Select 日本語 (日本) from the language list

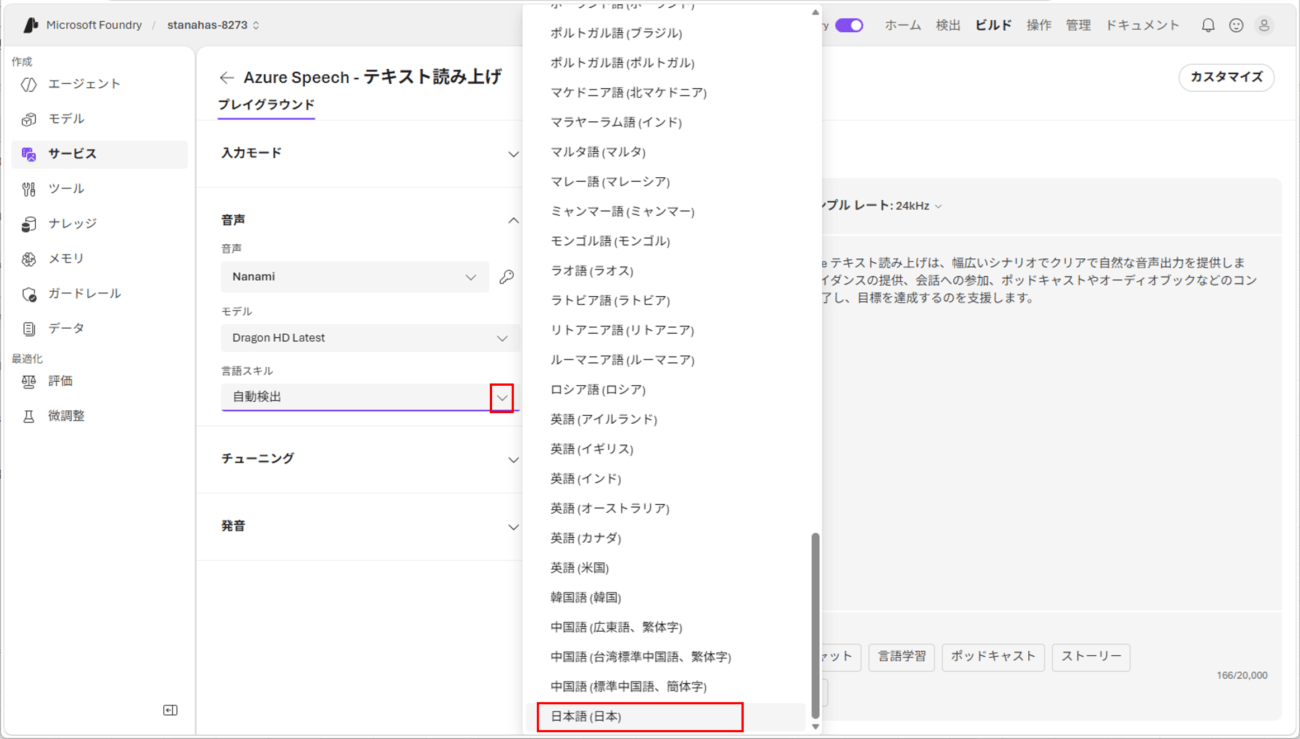[x=665, y=717]
